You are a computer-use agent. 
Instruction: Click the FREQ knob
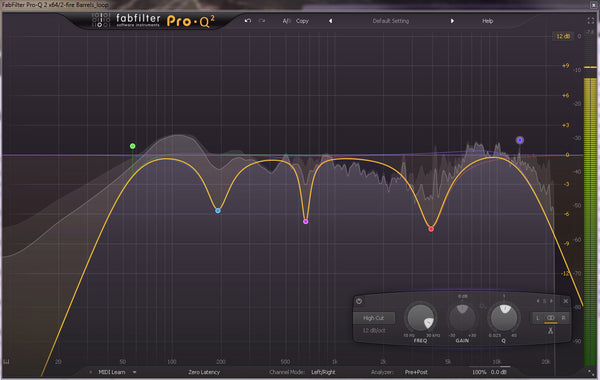pyautogui.click(x=420, y=318)
